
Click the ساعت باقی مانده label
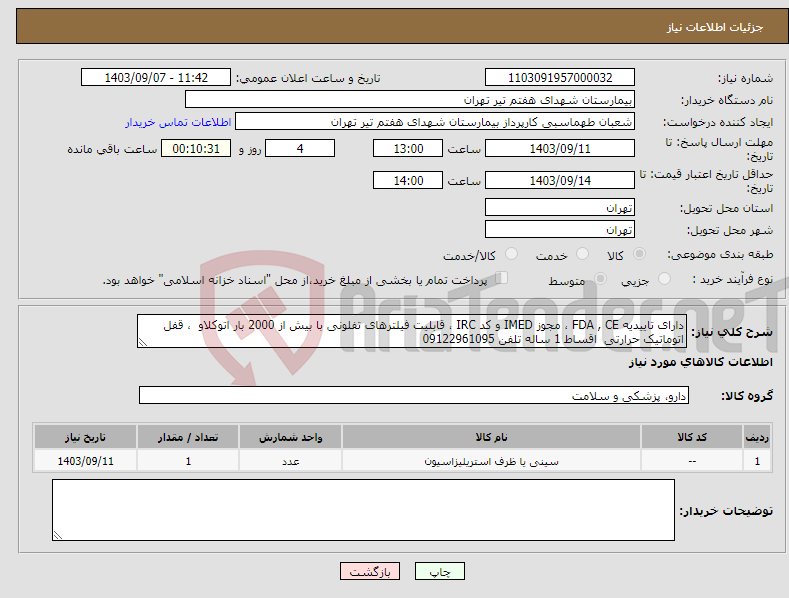click(112, 150)
